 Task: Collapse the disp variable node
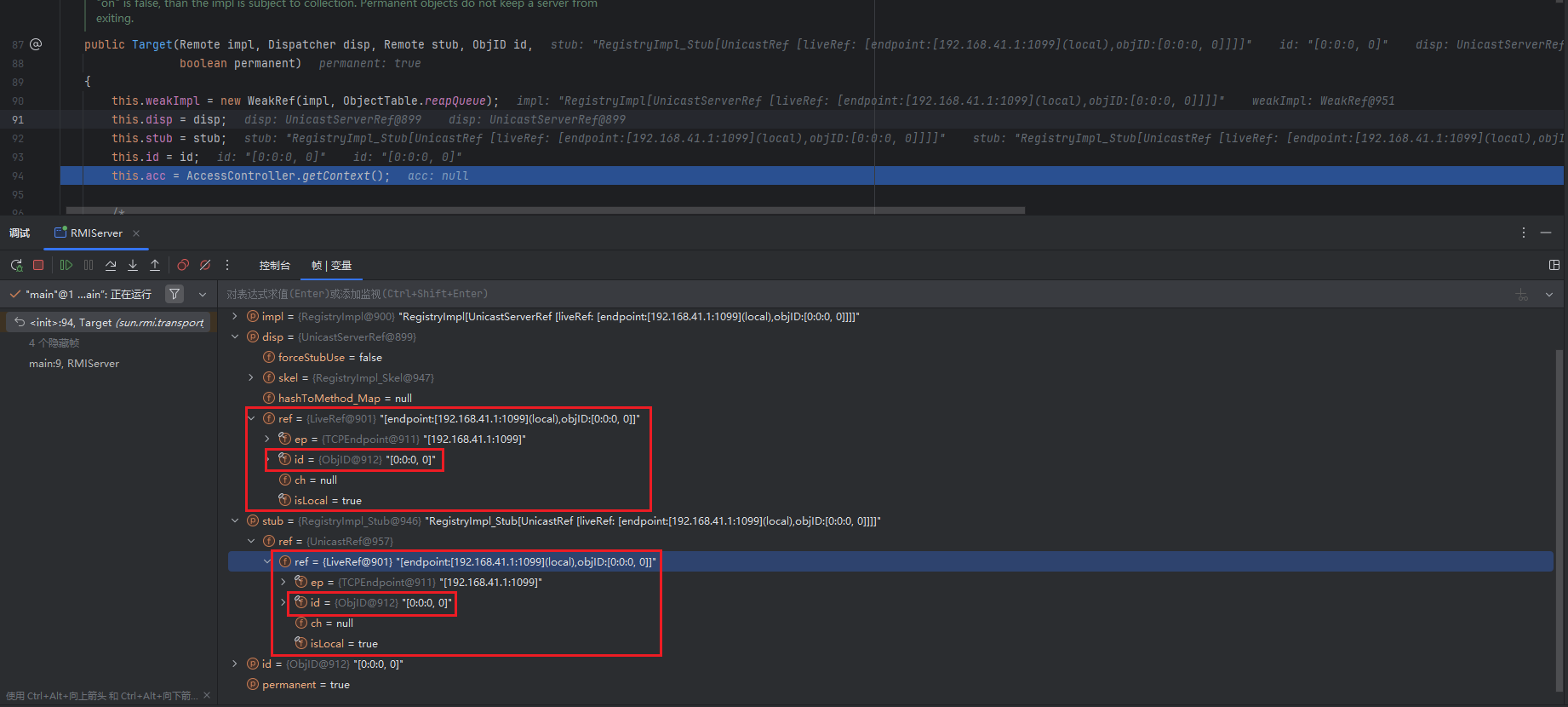(236, 336)
